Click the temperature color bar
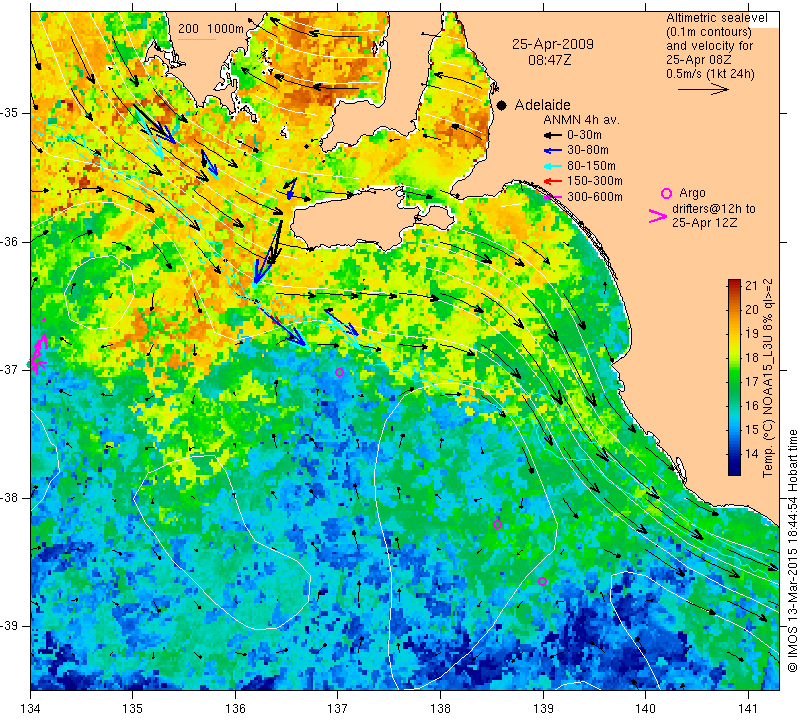The image size is (800, 720). 734,377
